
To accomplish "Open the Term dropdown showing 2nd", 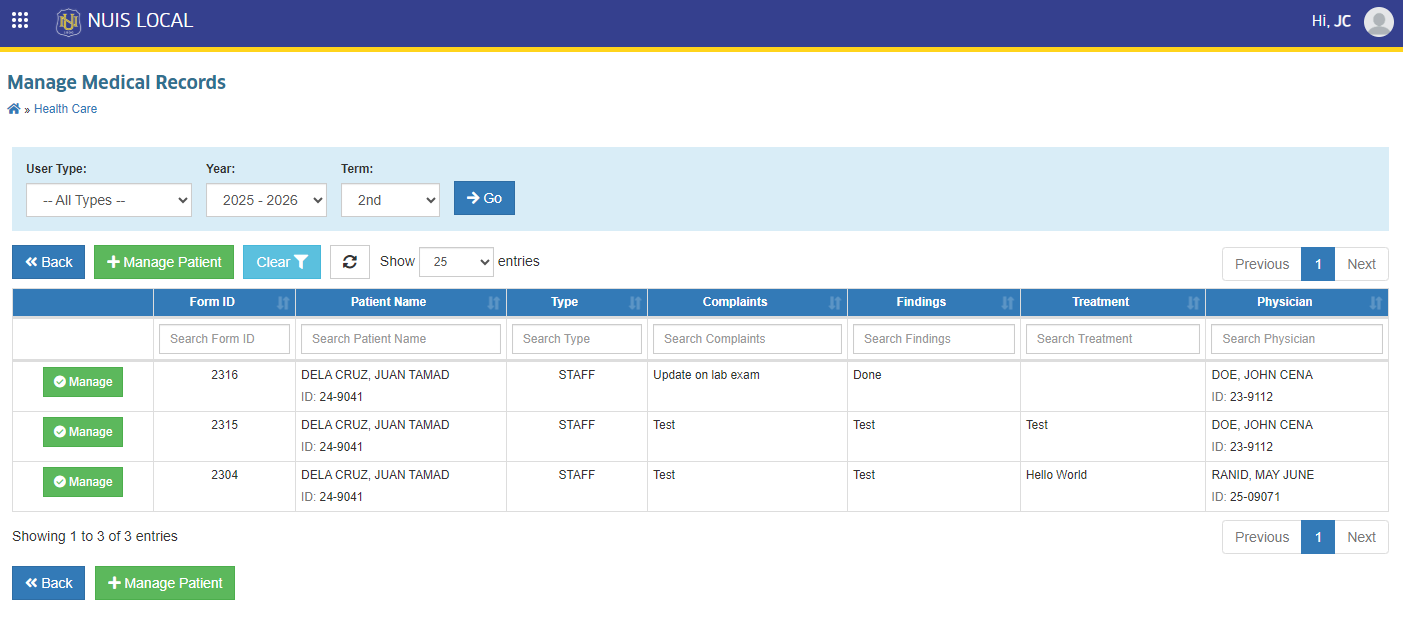I will 390,200.
